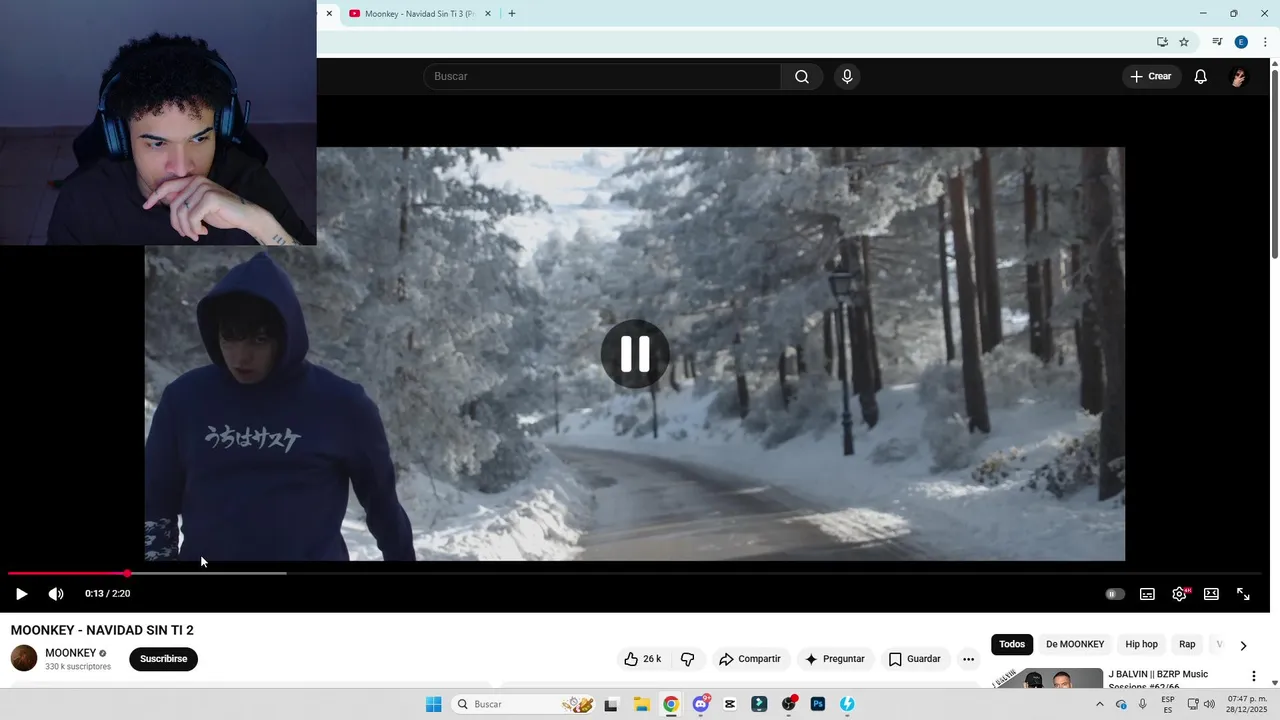Switch to the Moonkey - Navidad Sin Ti 3 tab

[x=420, y=14]
